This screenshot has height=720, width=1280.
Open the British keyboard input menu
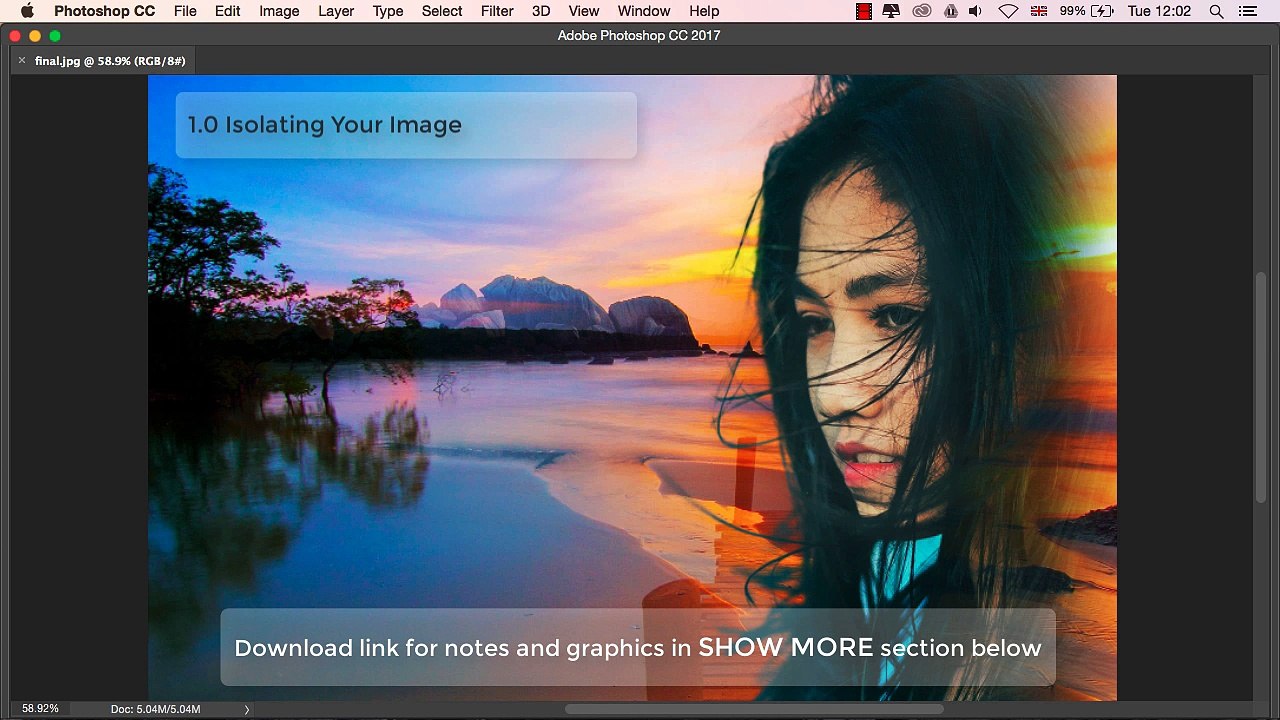[1039, 11]
